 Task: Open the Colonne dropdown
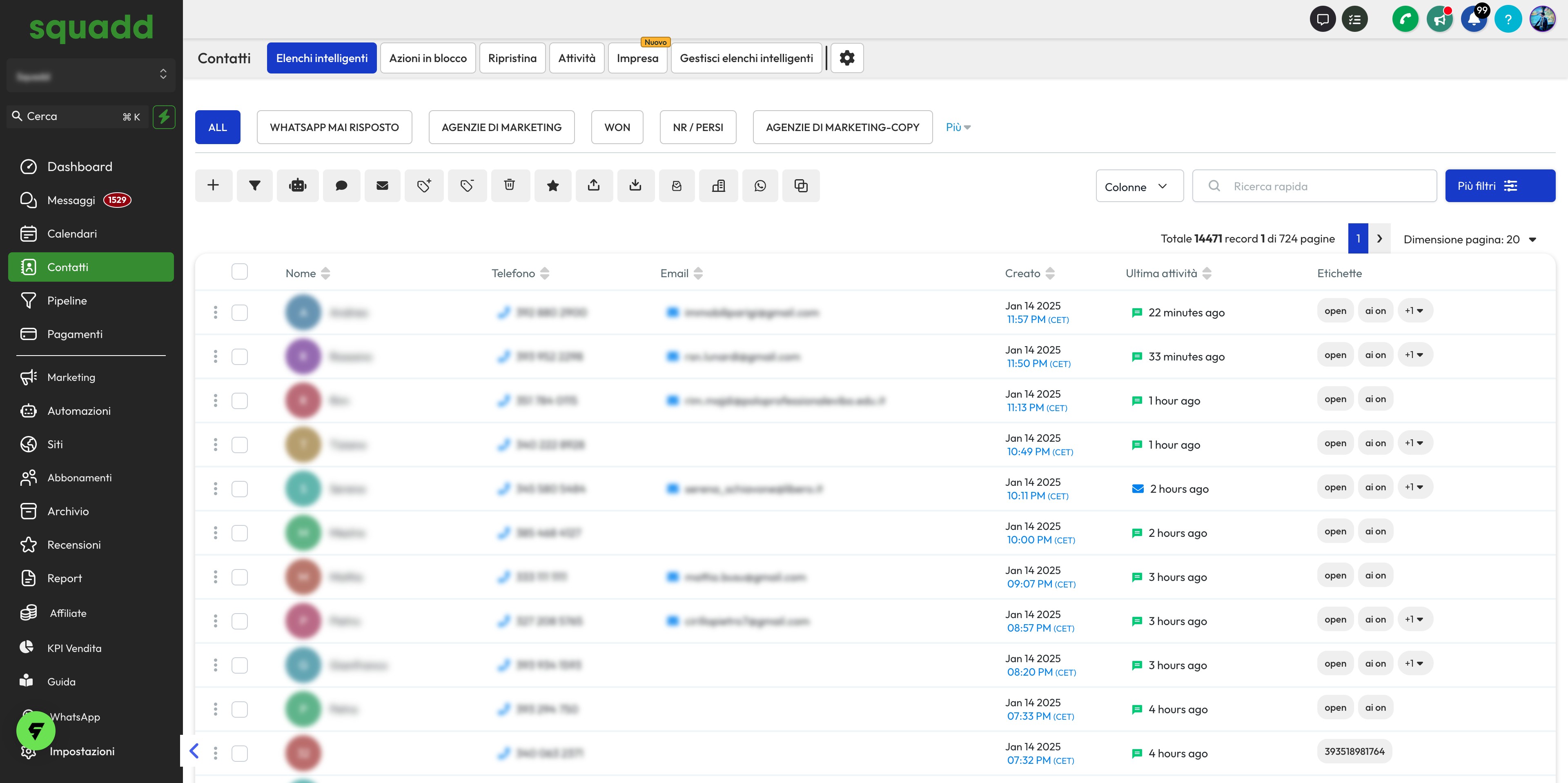tap(1139, 186)
